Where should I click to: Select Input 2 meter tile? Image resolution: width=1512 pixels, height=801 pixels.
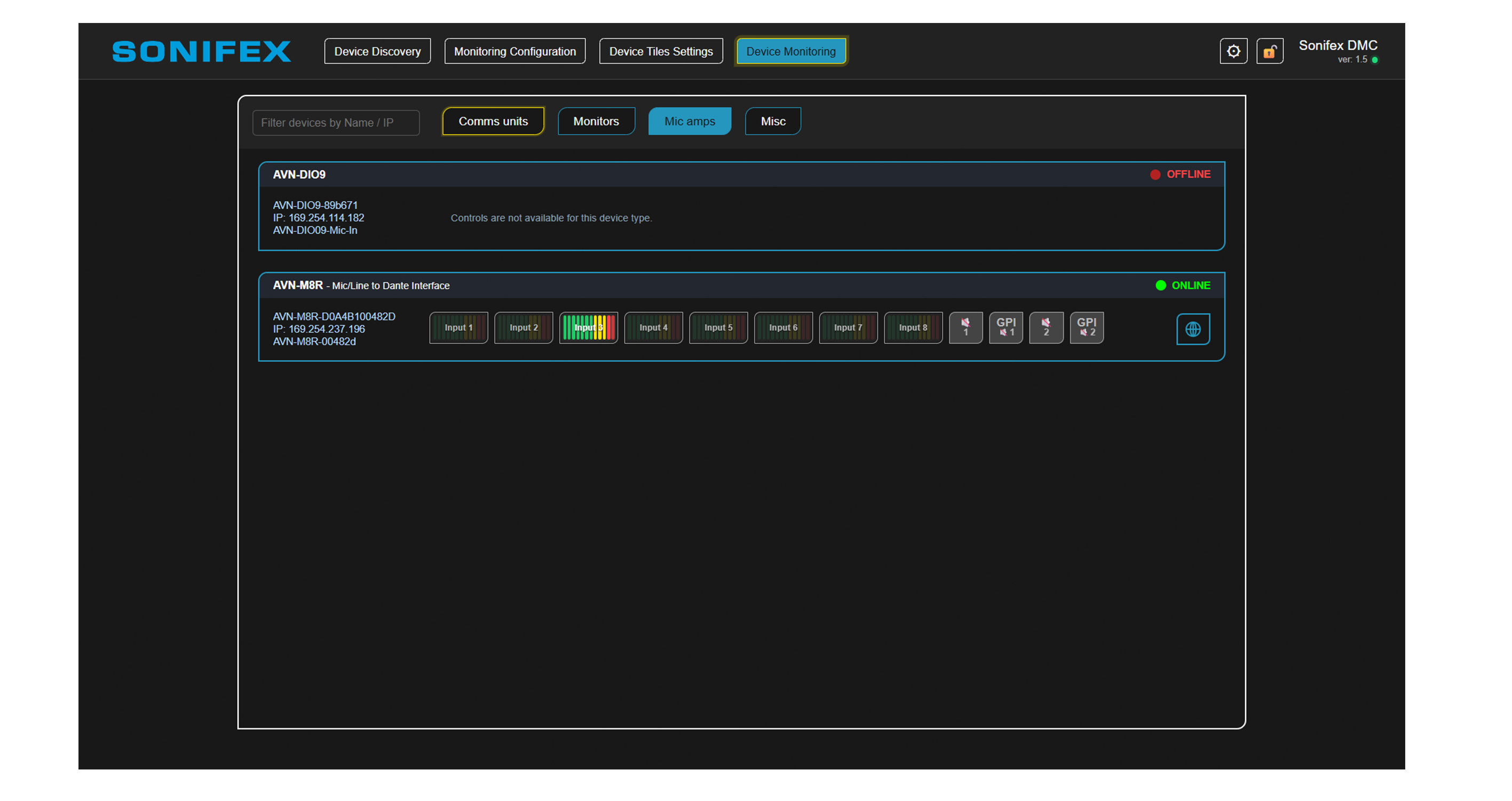[524, 328]
